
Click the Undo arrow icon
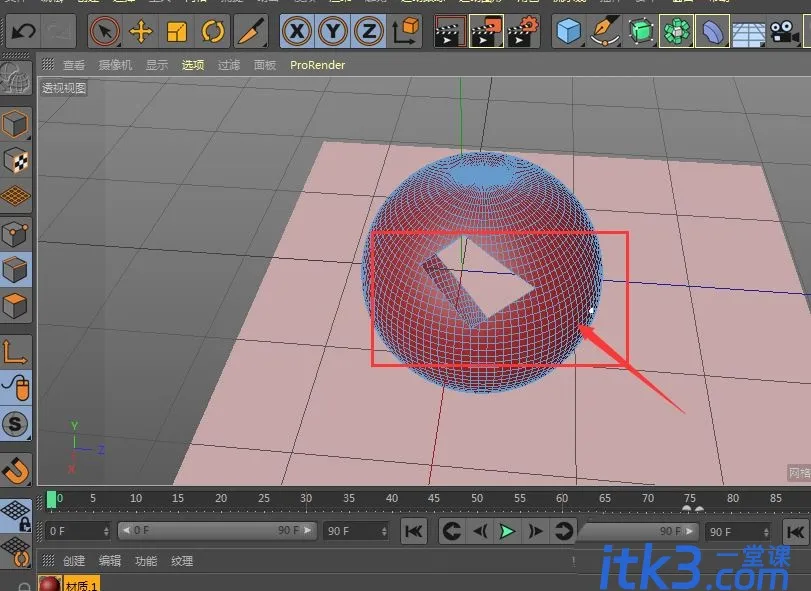click(23, 32)
